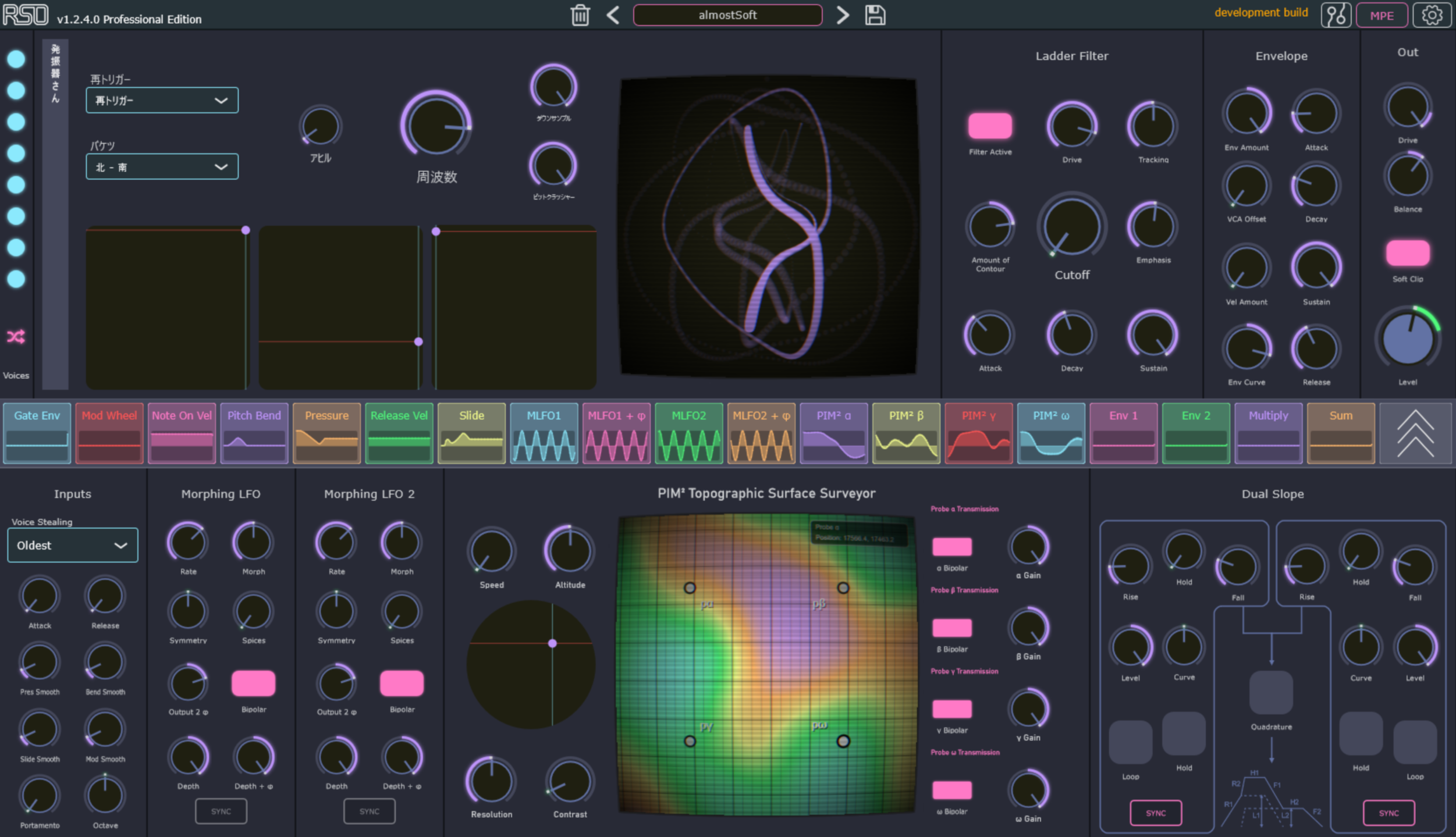Click the triple chevron up icon
The height and width of the screenshot is (837, 1456).
coord(1415,433)
